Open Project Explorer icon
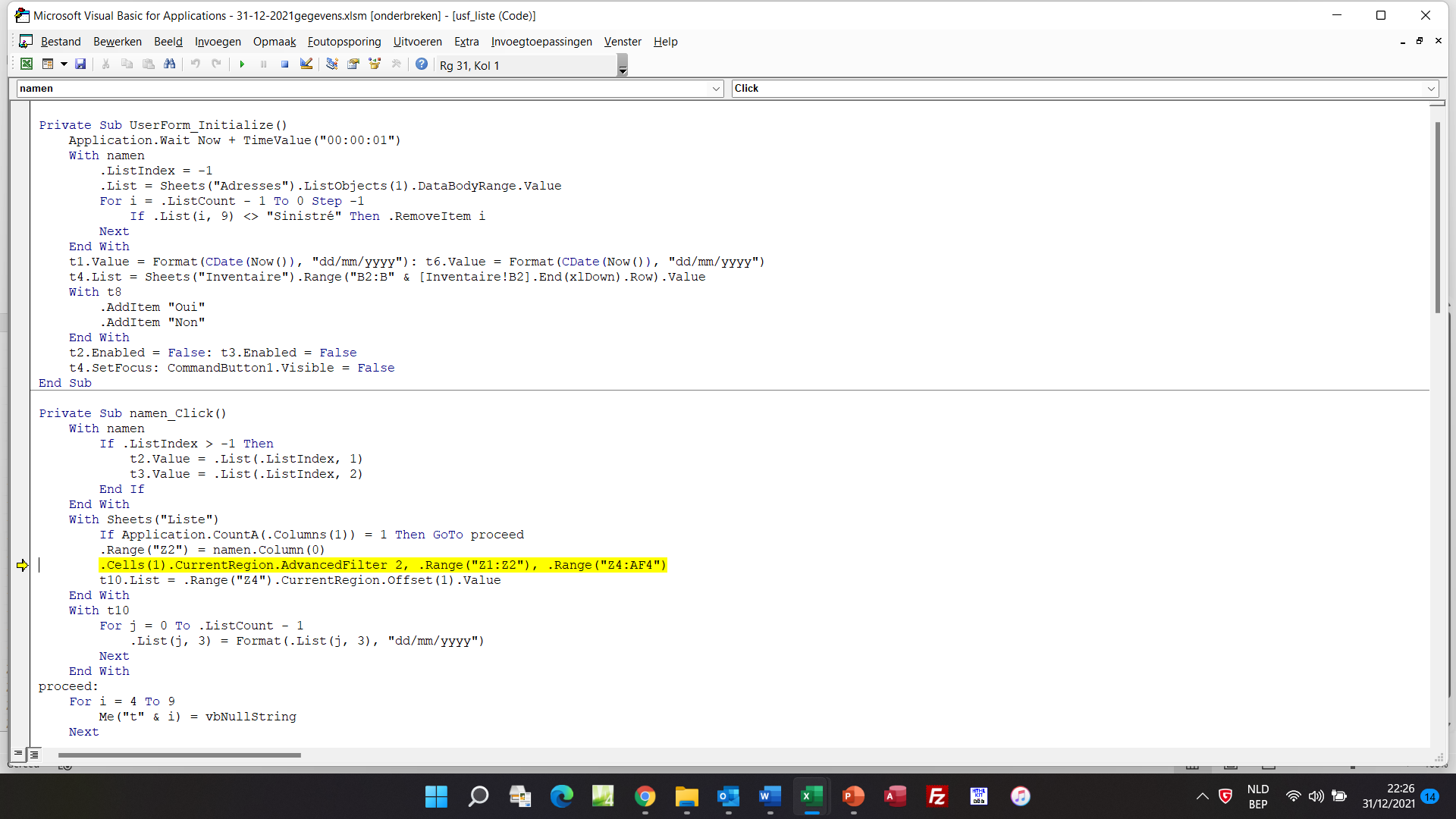 [x=332, y=64]
